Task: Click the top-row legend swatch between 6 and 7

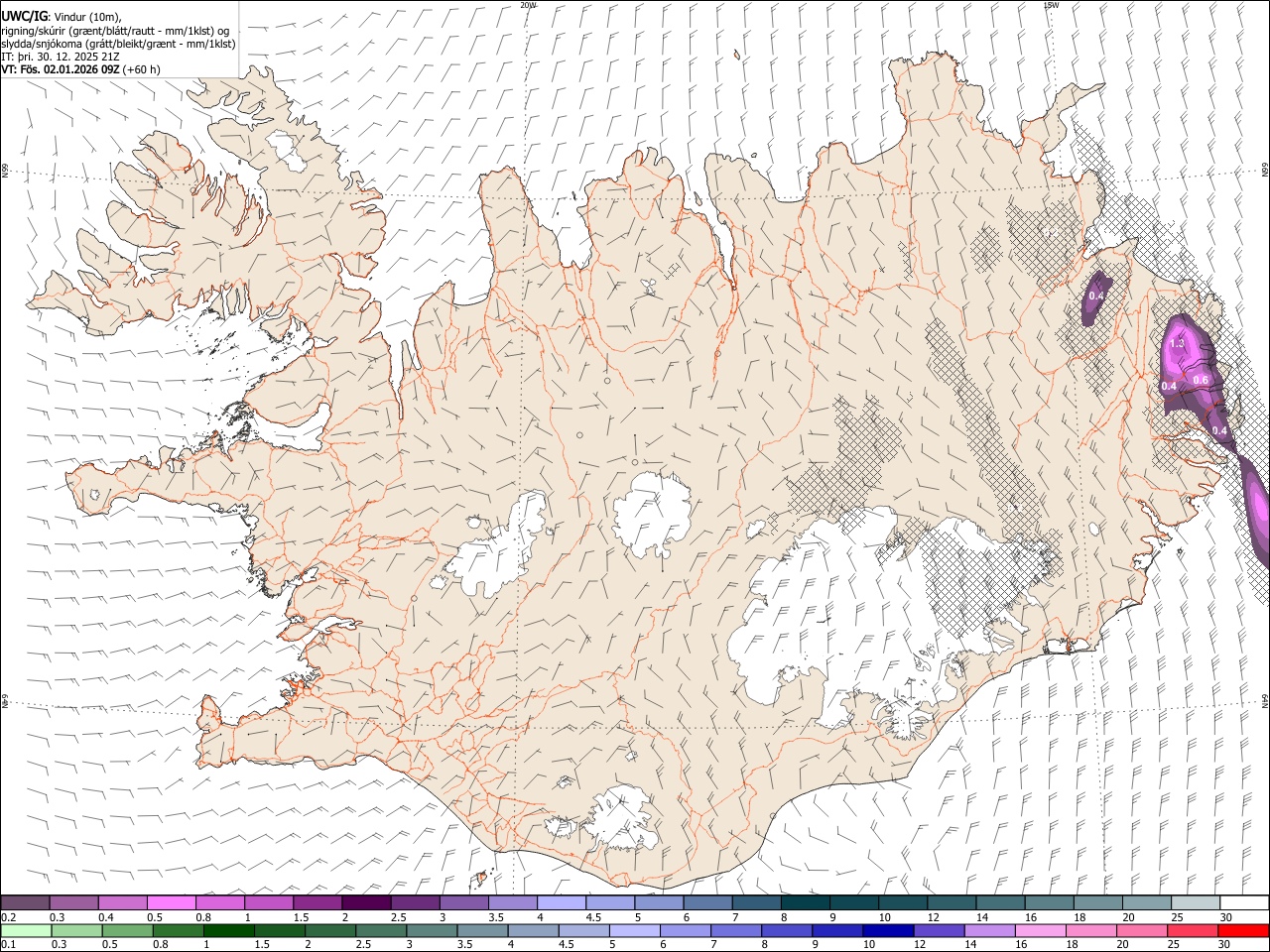Action: point(707,902)
